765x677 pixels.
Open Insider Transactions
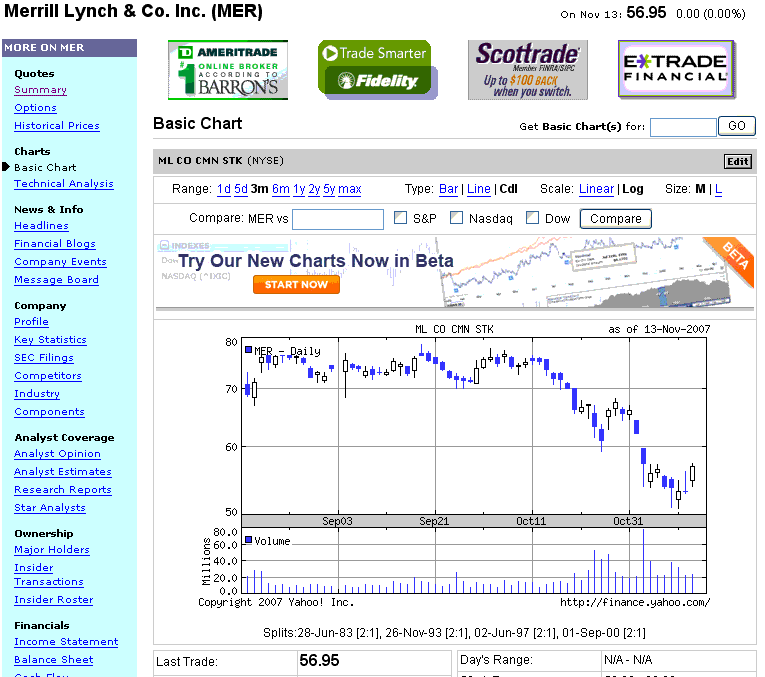pyautogui.click(x=49, y=575)
